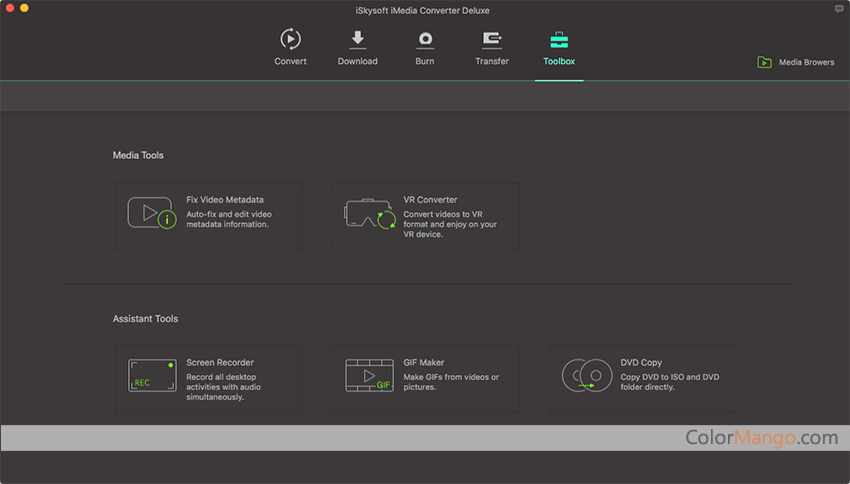Click the Toolbox briefcase icon
This screenshot has width=850, height=484.
point(559,40)
